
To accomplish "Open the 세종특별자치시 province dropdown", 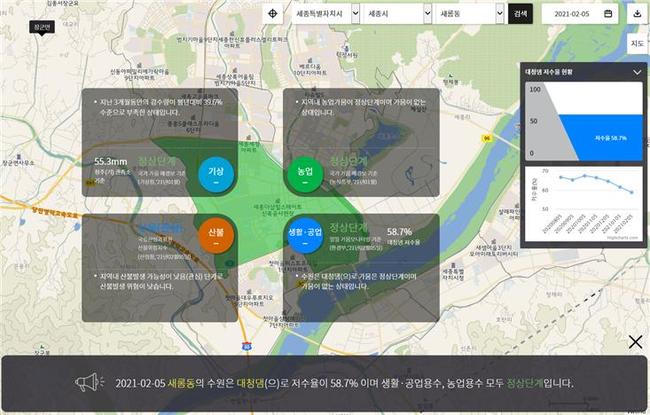I will (x=325, y=14).
